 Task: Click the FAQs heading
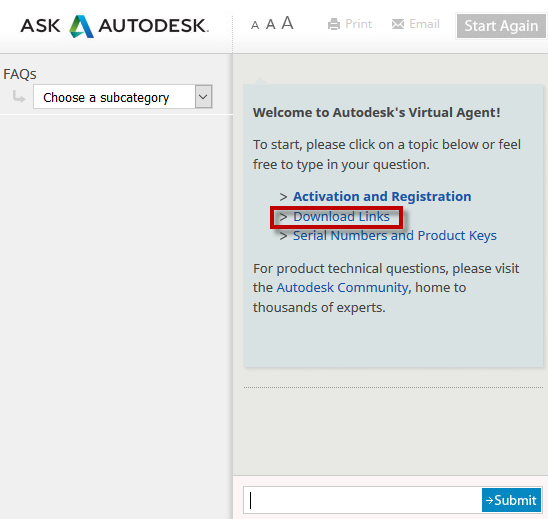point(20,74)
